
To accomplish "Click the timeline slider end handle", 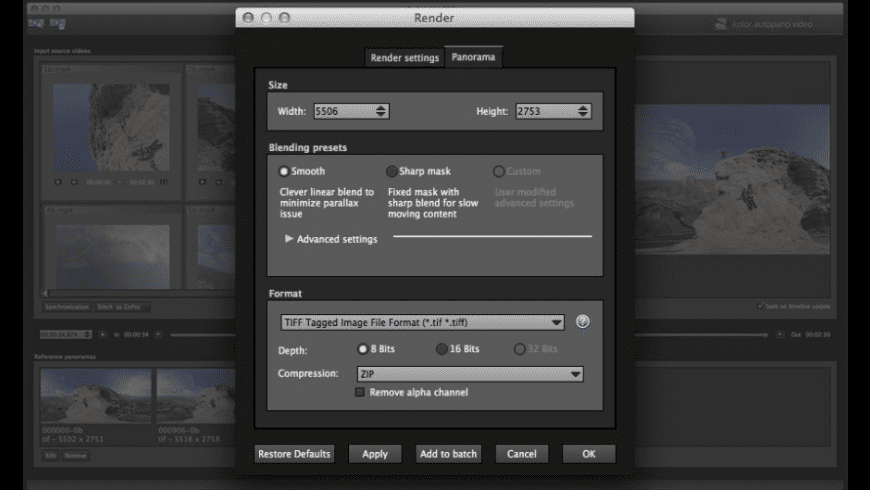I will click(766, 335).
